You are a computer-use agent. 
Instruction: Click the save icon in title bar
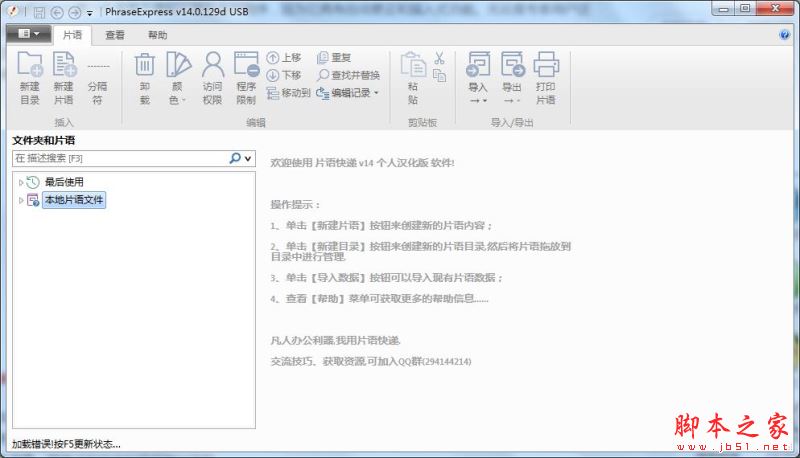pyautogui.click(x=39, y=12)
